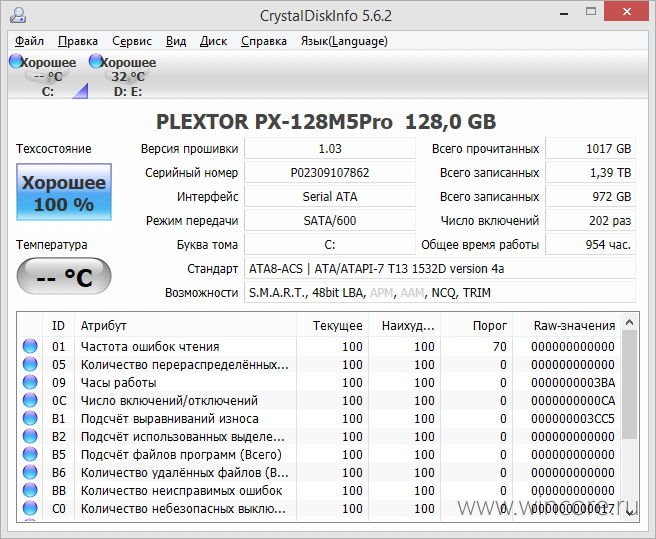This screenshot has width=656, height=539.
Task: Select the D: E: disk status tab
Action: tap(127, 77)
